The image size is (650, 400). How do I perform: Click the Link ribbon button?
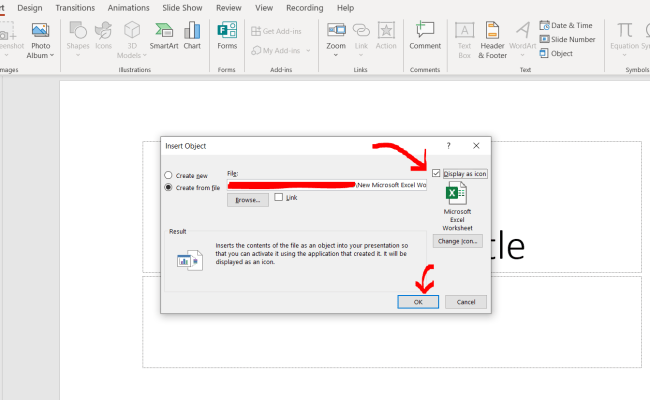coord(361,41)
